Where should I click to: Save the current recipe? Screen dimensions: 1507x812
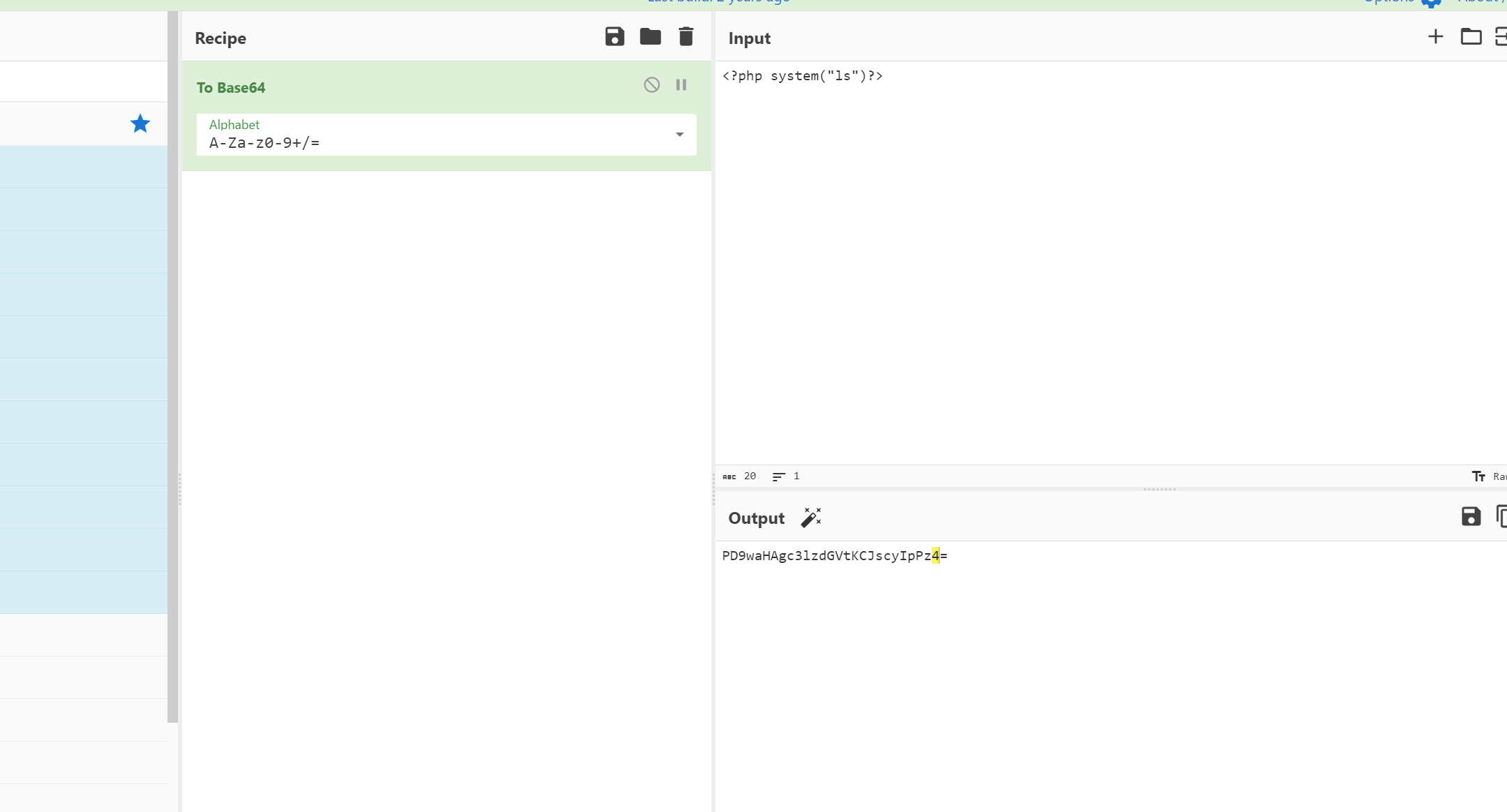click(614, 37)
